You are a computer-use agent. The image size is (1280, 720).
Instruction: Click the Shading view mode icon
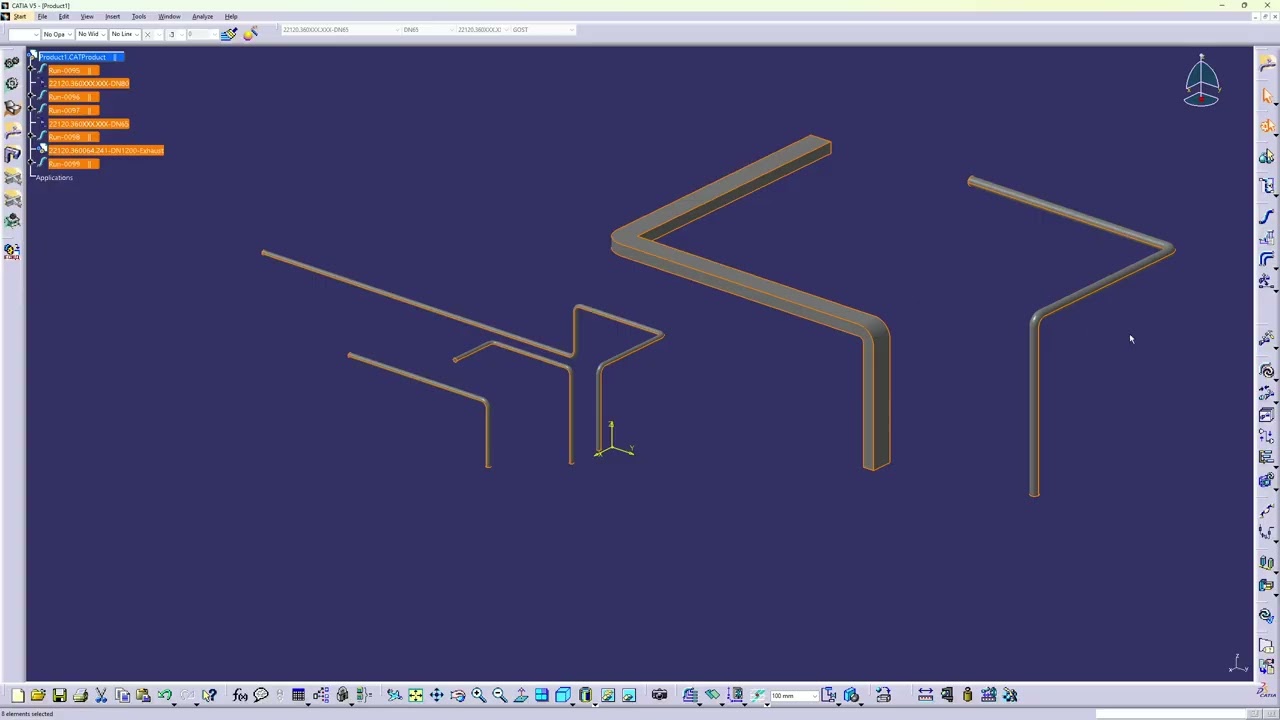tap(586, 695)
